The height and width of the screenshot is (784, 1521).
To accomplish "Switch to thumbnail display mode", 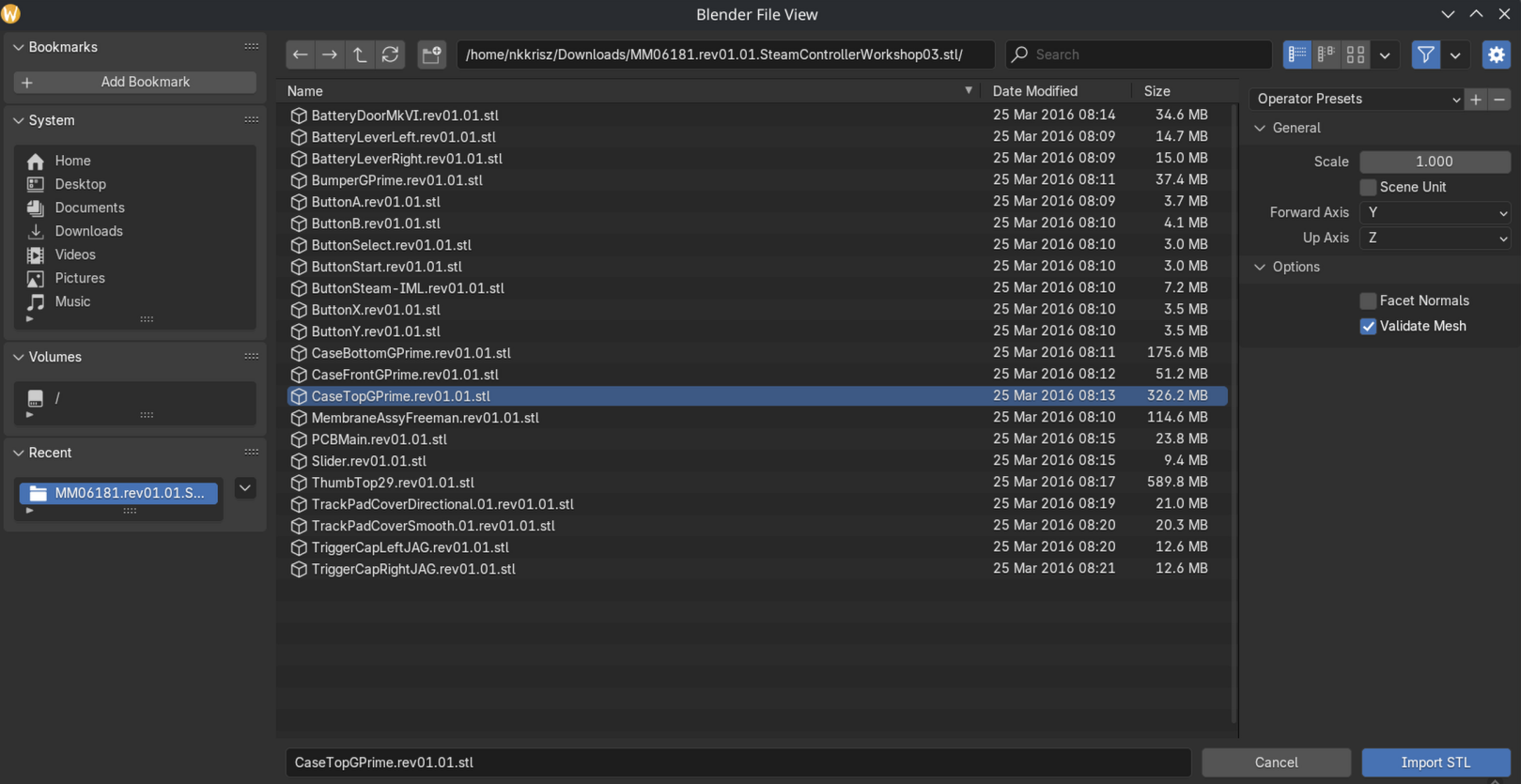I will (x=1355, y=54).
